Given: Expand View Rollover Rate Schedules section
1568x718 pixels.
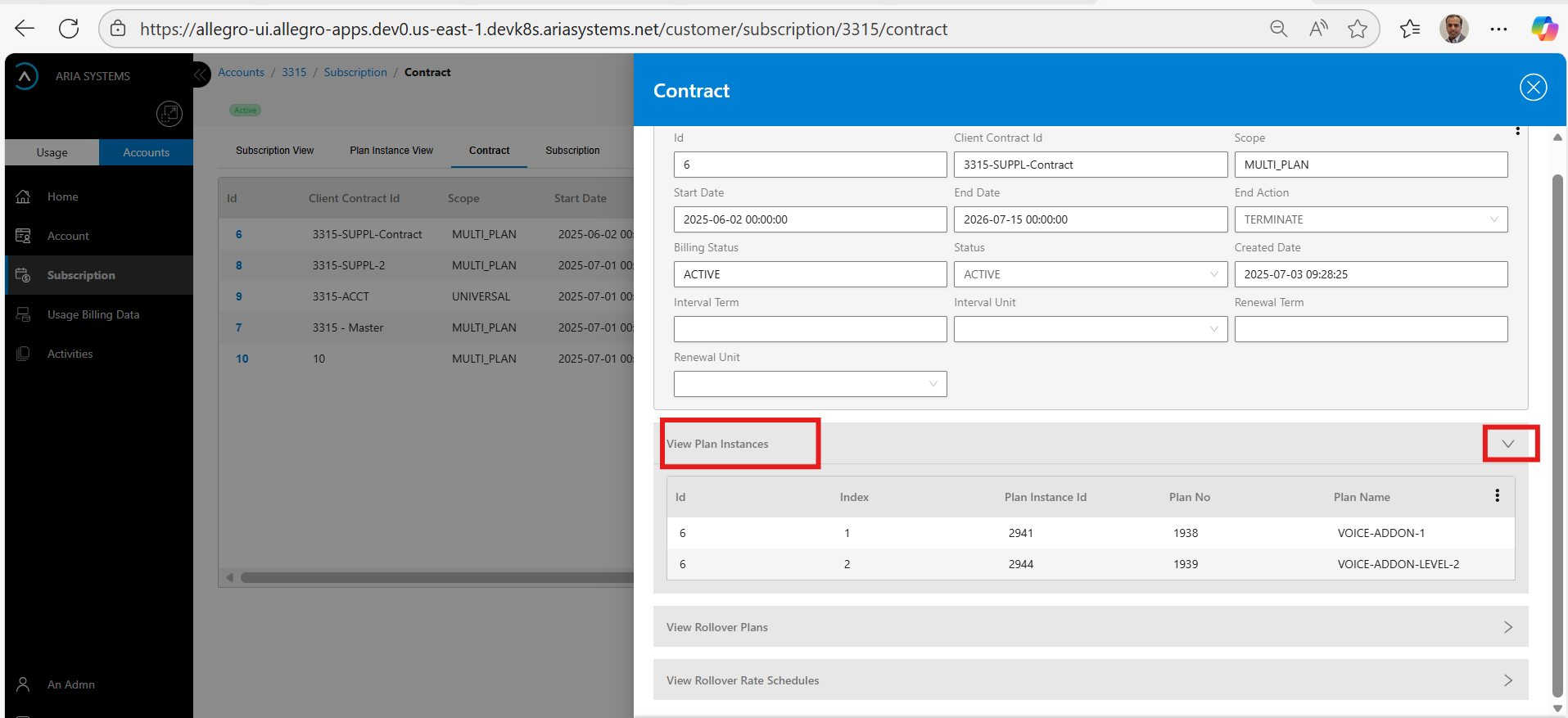Looking at the screenshot, I should pyautogui.click(x=1507, y=680).
